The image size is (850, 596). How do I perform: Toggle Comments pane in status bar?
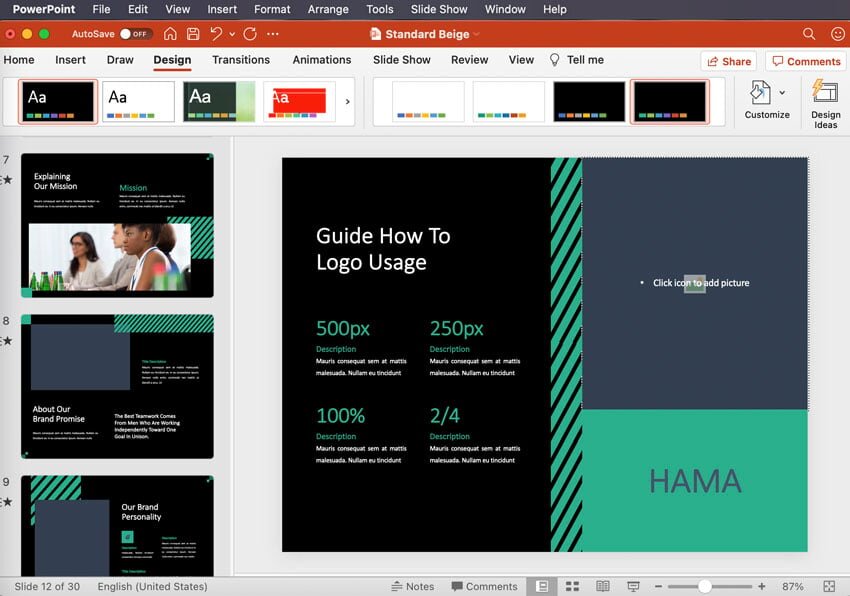pyautogui.click(x=484, y=586)
